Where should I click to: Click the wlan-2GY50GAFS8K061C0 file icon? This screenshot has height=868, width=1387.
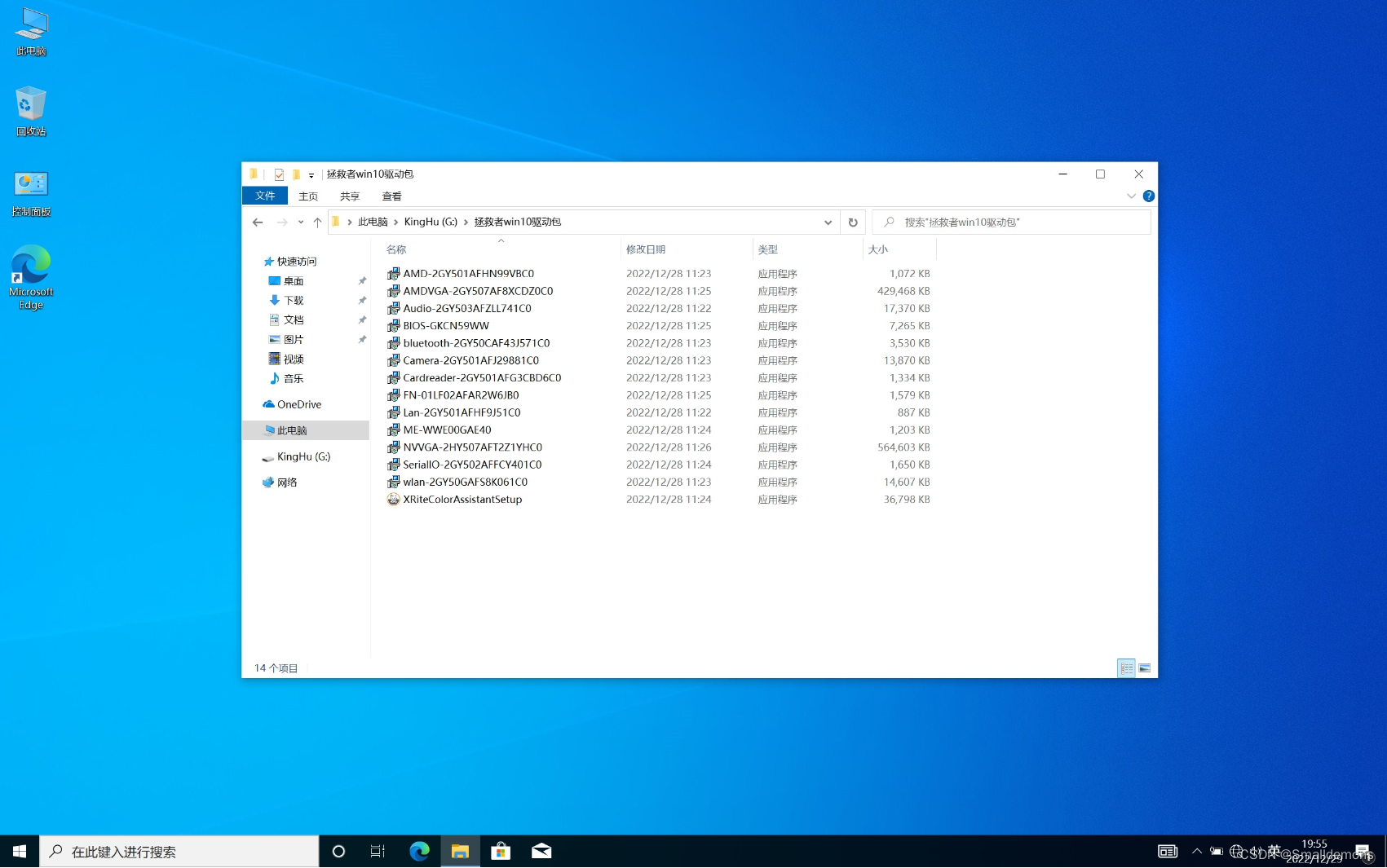click(394, 482)
